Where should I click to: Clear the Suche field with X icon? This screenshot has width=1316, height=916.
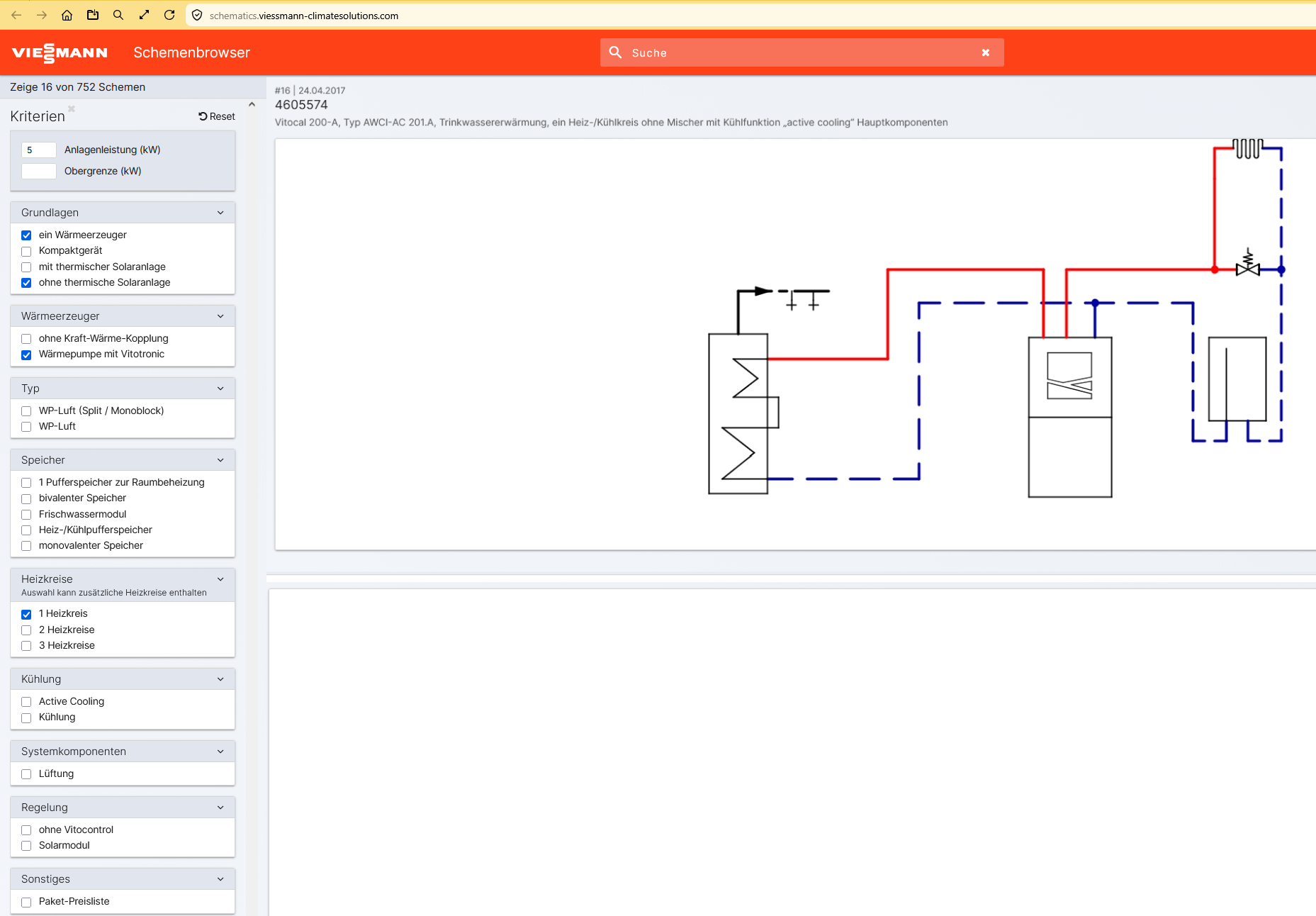986,52
